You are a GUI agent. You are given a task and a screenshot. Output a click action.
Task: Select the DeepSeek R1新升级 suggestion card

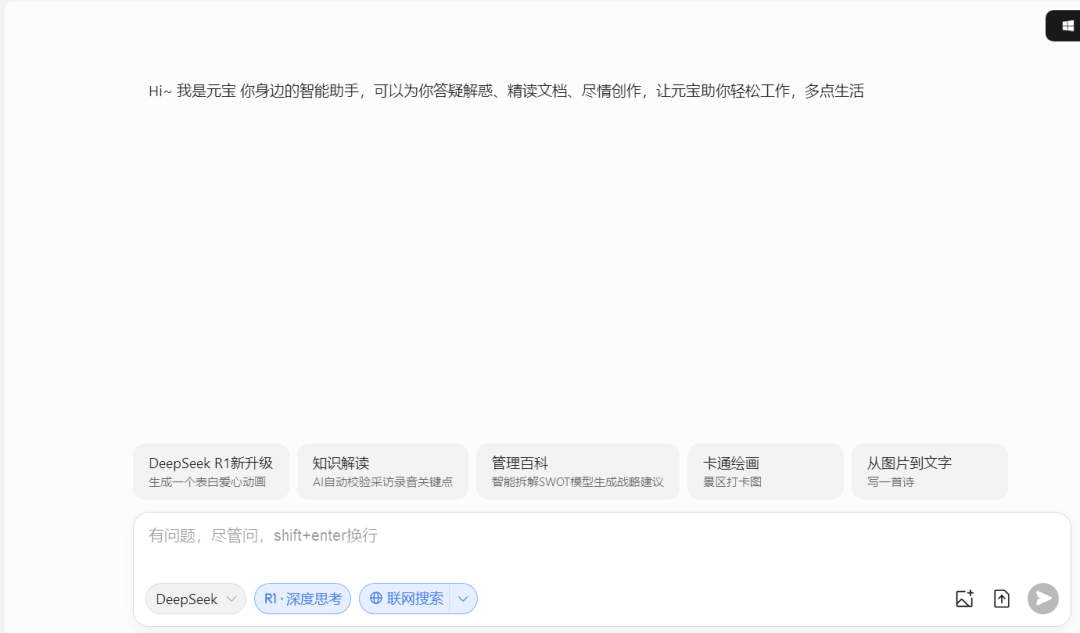[x=211, y=471]
